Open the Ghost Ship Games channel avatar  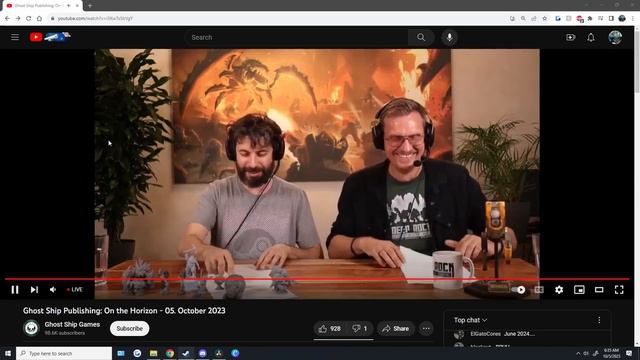31,328
